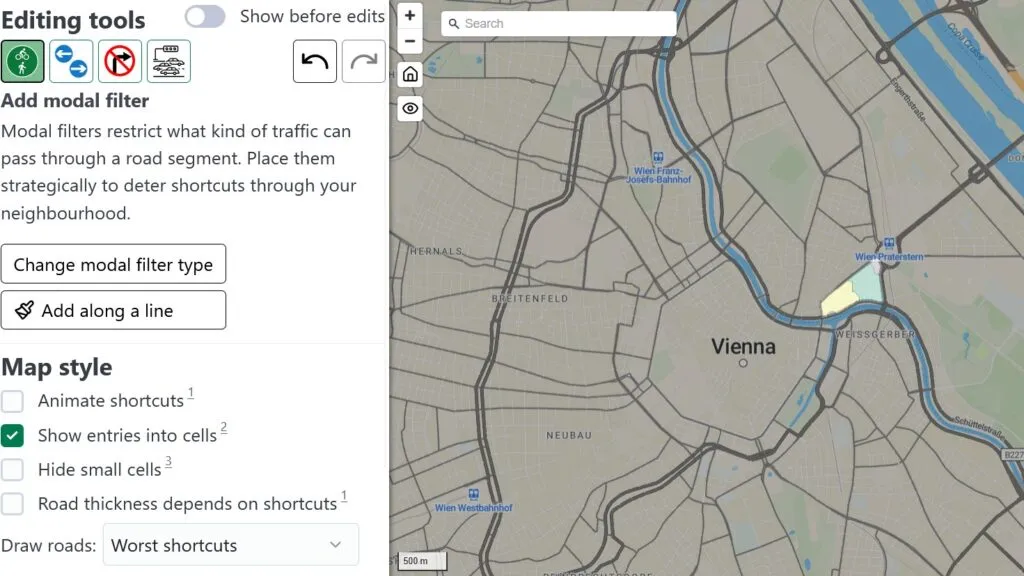Click the light green neighbourhood cell
1024x576 pixels.
(868, 284)
